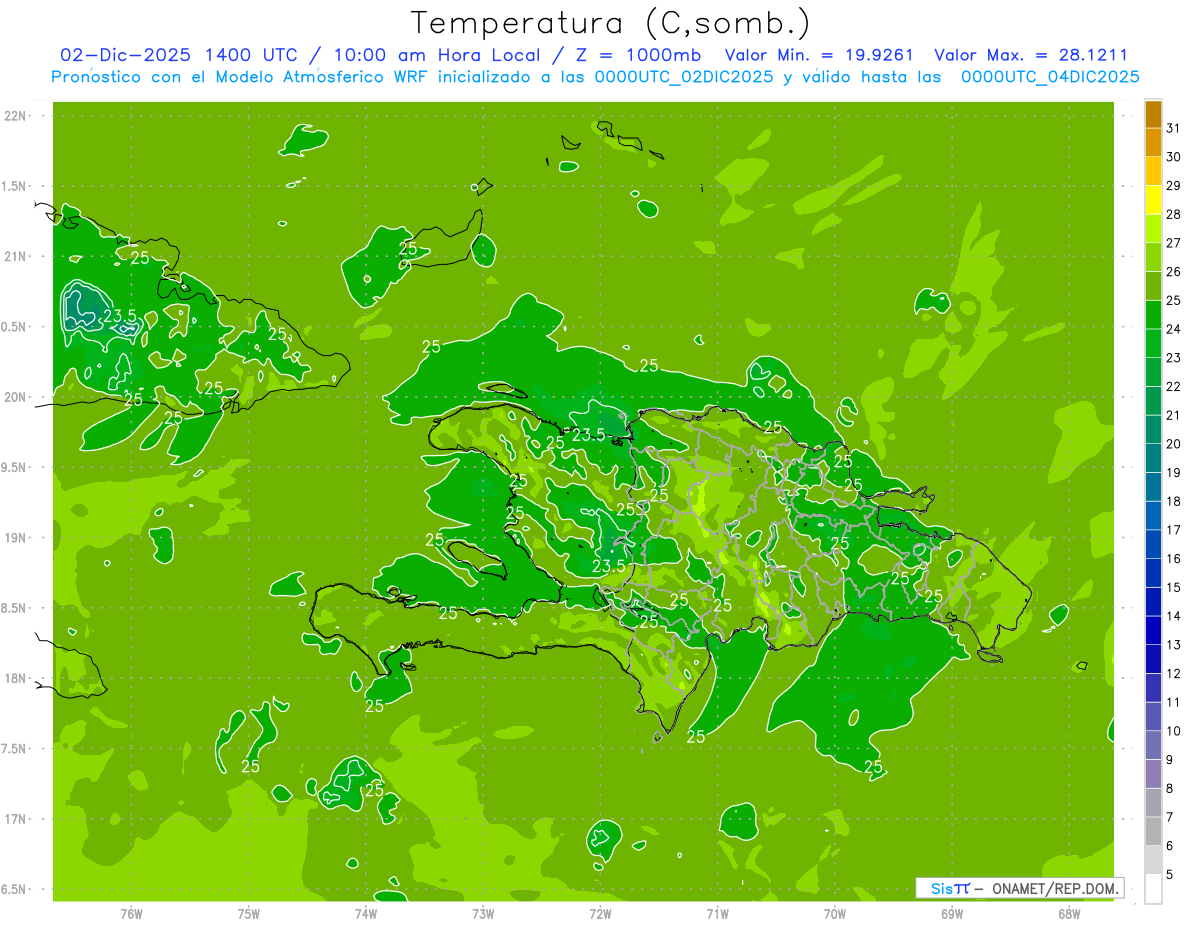The image size is (1200, 927).
Task: Click the "70W" longitude axis label
Action: coord(835,914)
